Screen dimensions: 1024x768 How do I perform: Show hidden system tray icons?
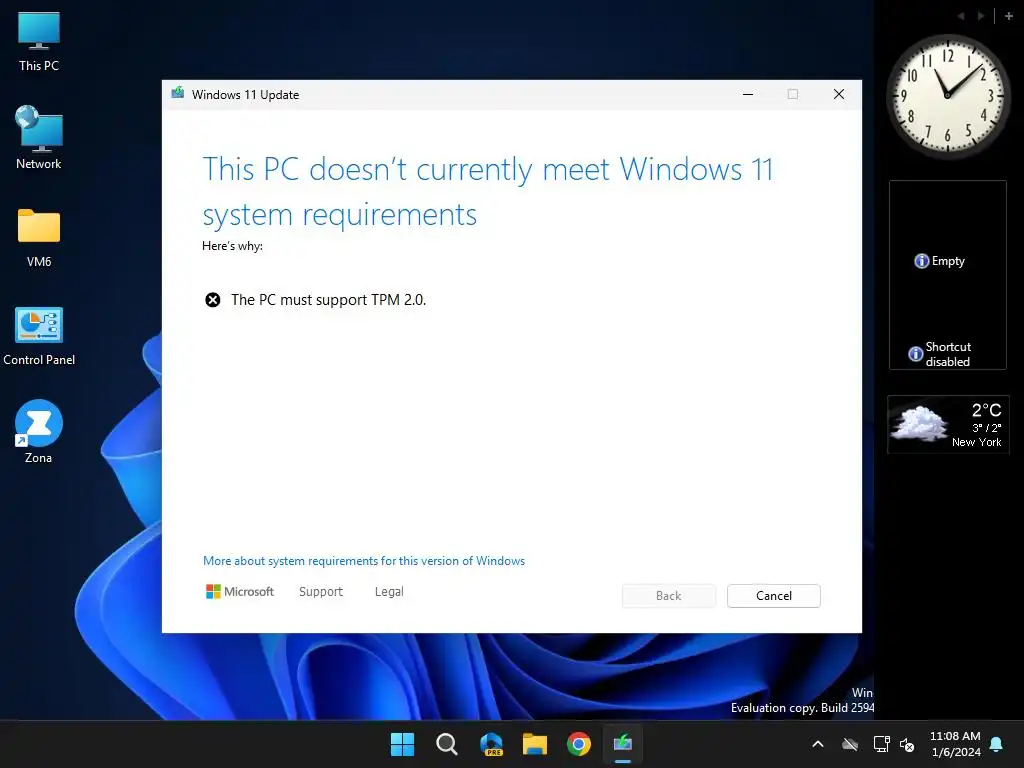[x=818, y=744]
